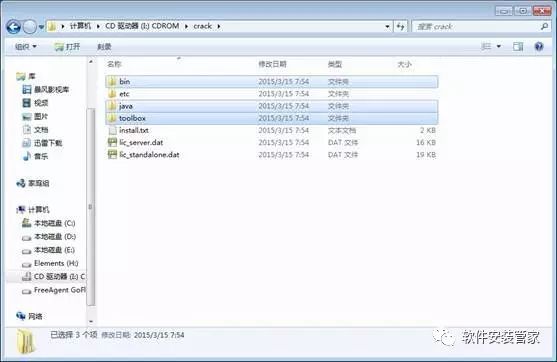Click the 19 KB size cell
Screen dimensions: 557x362
coord(426,155)
